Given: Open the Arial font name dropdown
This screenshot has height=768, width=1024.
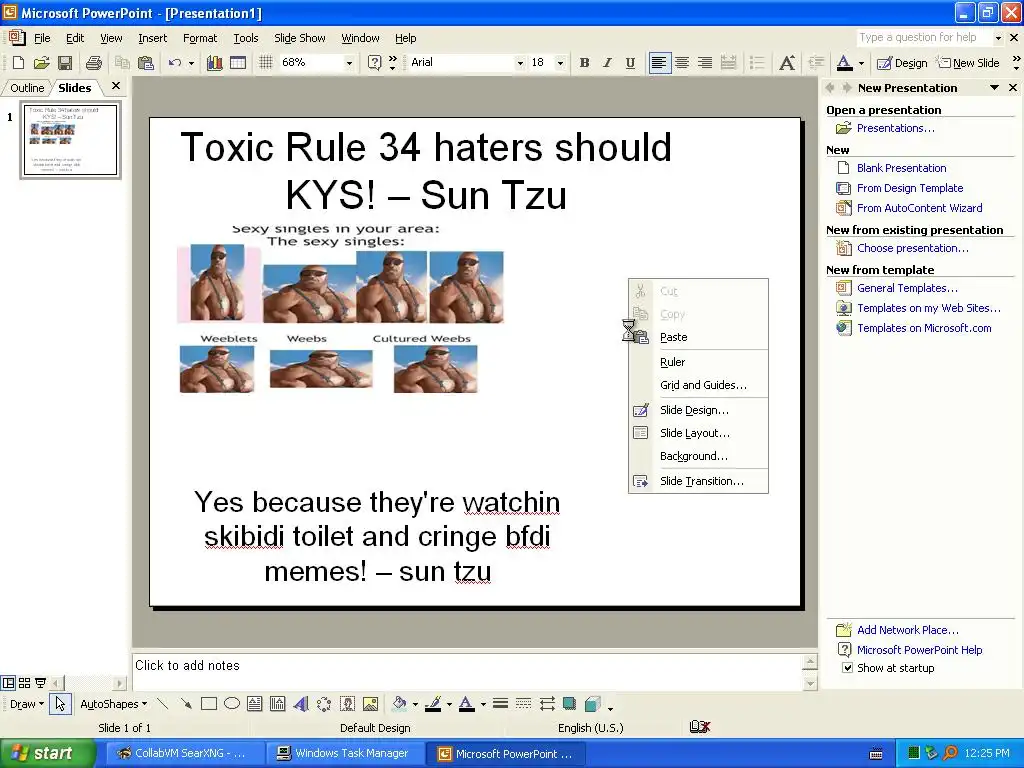Looking at the screenshot, I should (x=520, y=63).
